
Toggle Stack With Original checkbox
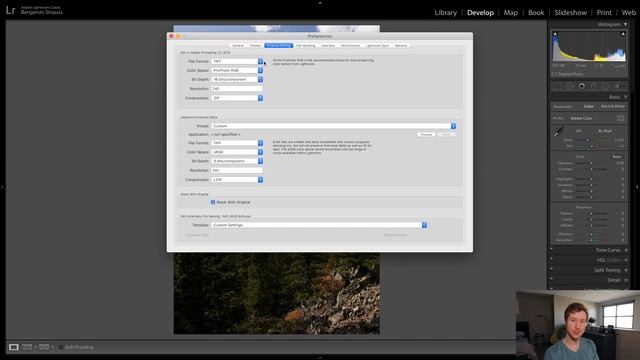click(213, 202)
